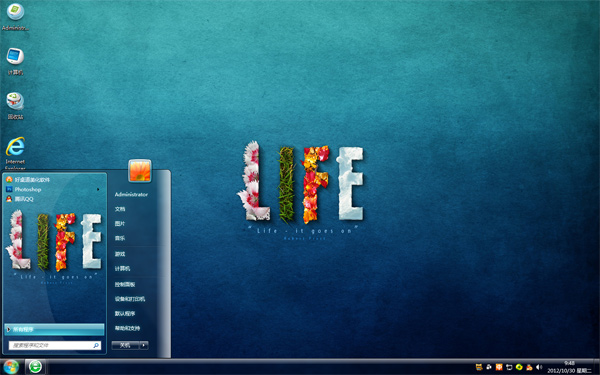The image size is (600, 375).
Task: Expand the Photoshop submenu arrow
Action: coord(98,189)
